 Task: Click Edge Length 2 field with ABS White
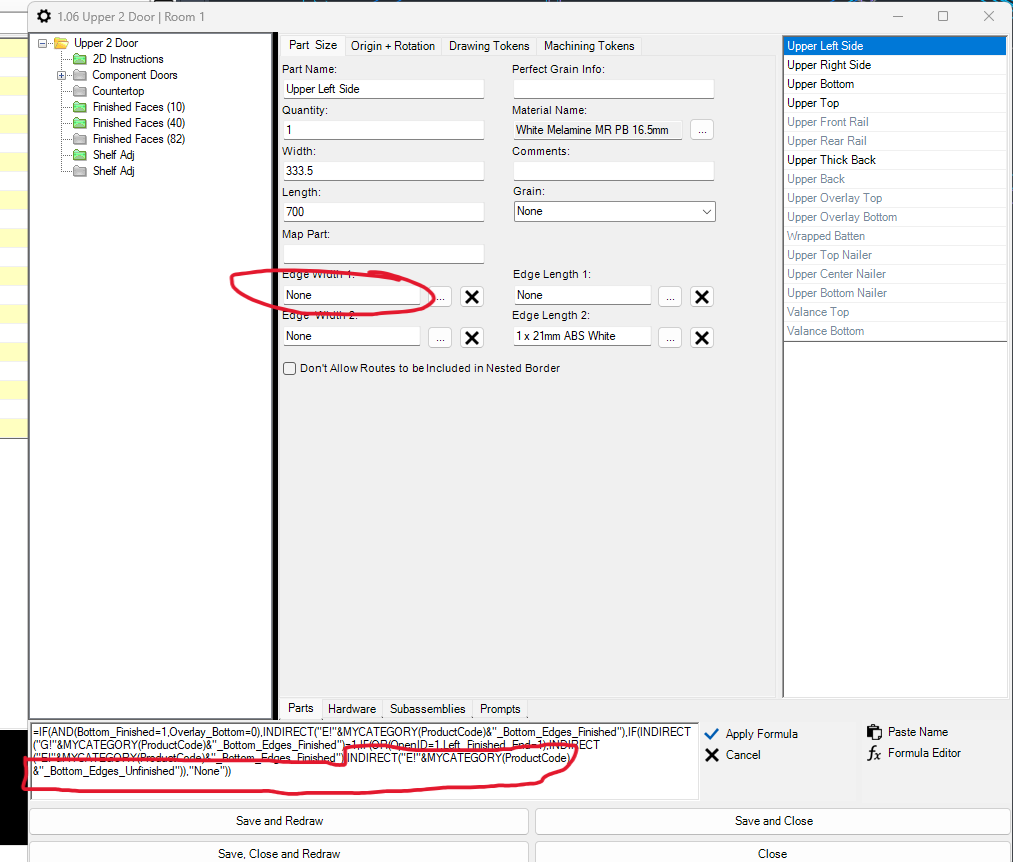pos(582,336)
